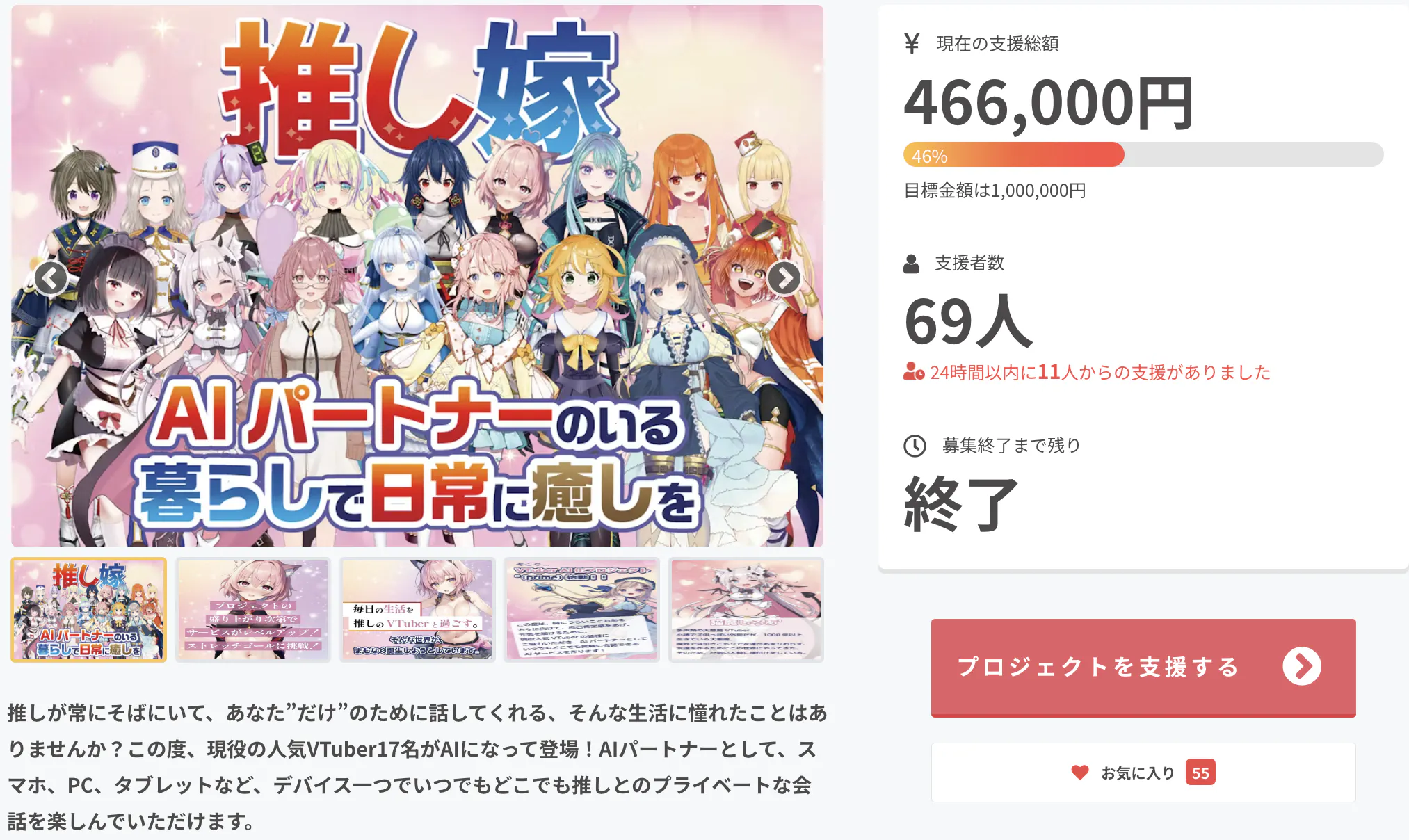Viewport: 1409px width, 840px height.
Task: Select the first 推し嫁 thumbnail
Action: pos(89,609)
